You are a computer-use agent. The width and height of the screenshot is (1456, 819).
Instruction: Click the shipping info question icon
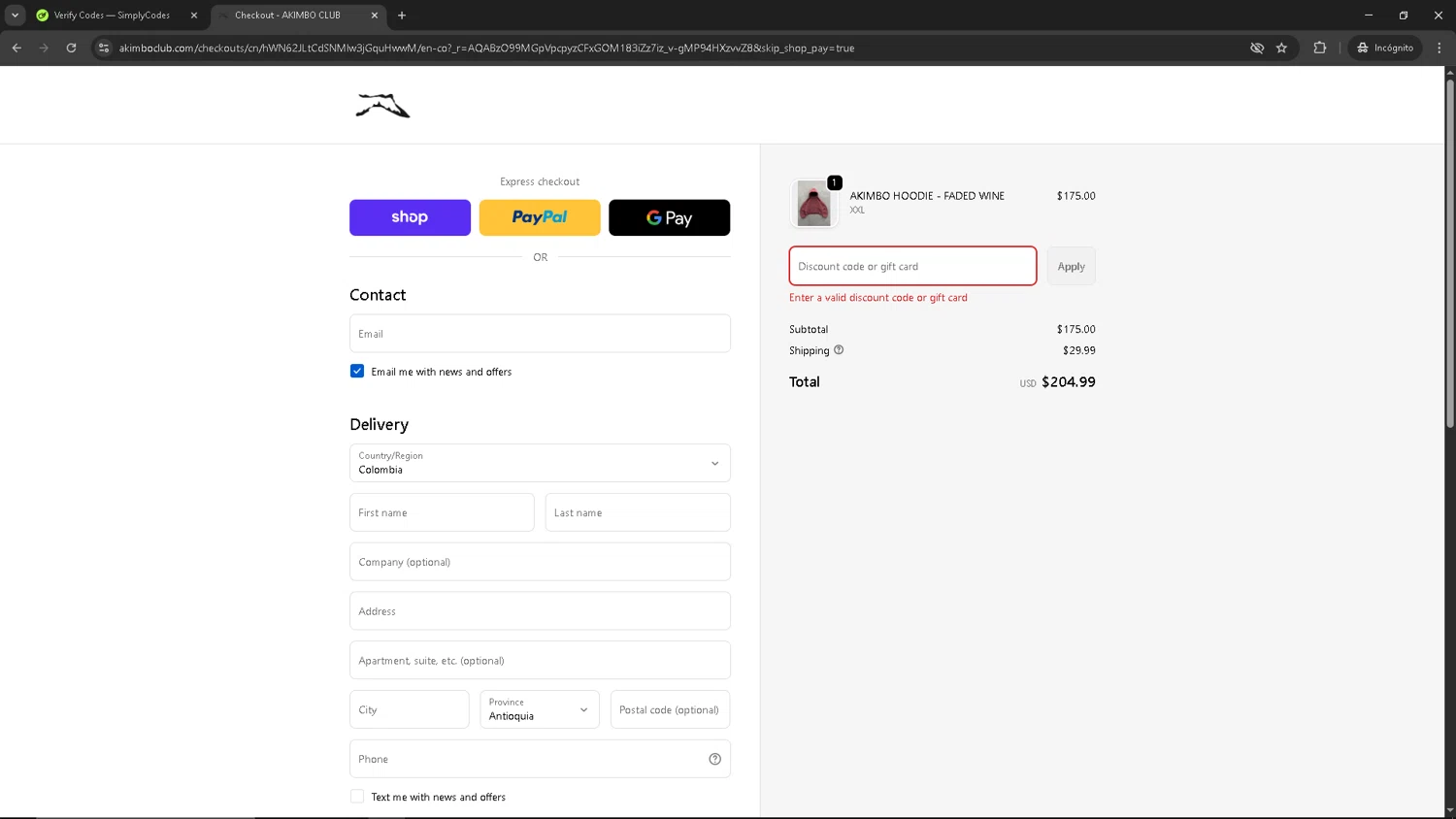tap(839, 350)
